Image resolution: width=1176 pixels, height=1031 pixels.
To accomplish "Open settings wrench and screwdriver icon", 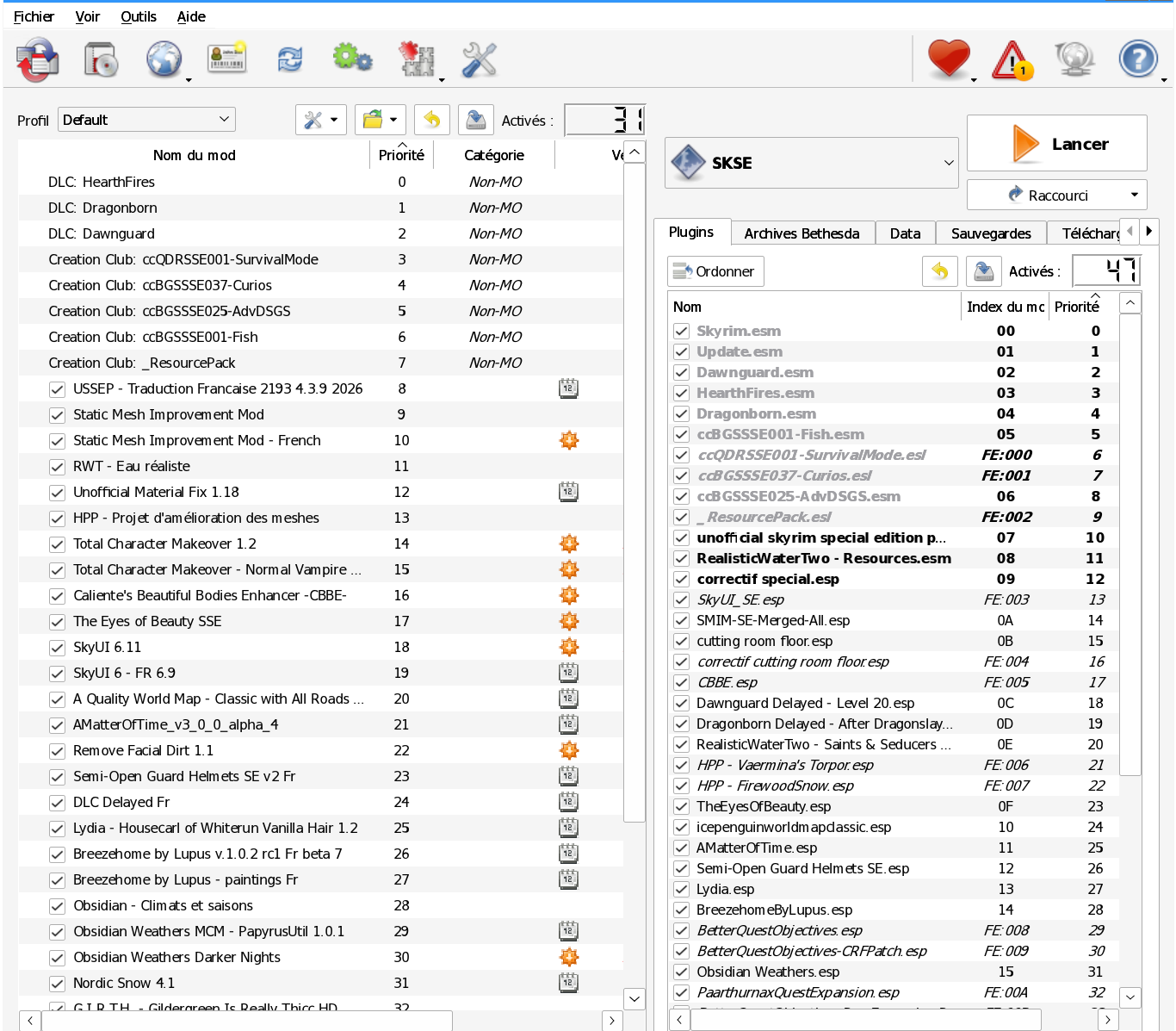I will (x=480, y=59).
